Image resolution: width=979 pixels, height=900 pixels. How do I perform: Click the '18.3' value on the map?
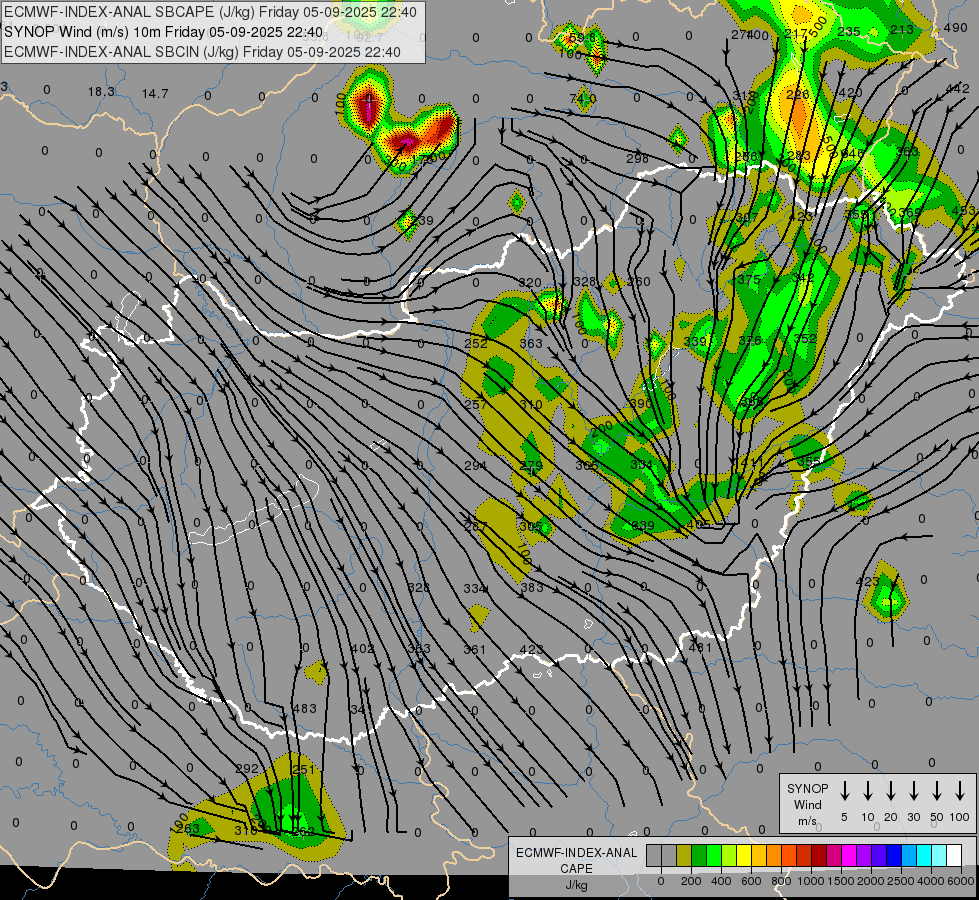101,92
